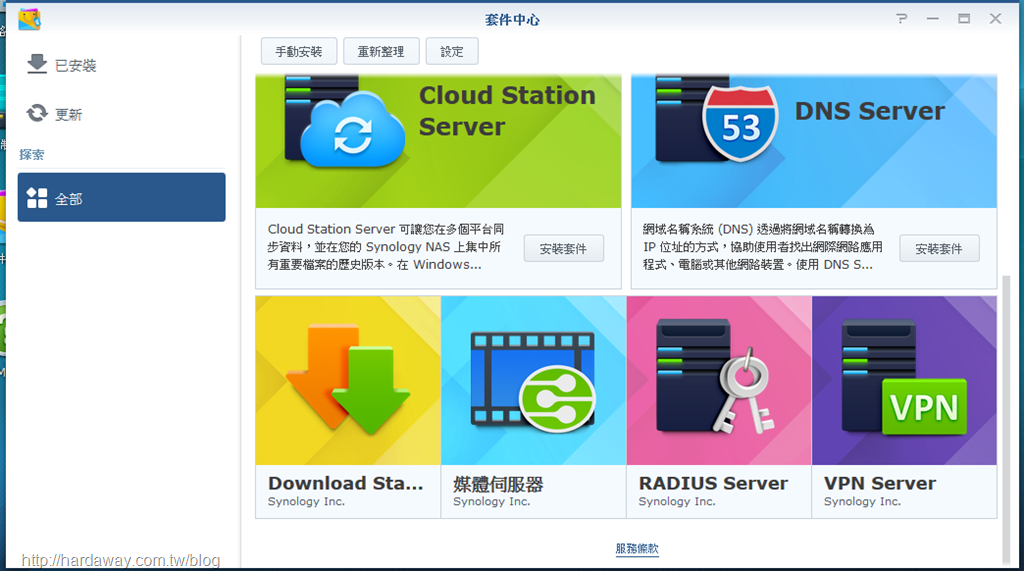This screenshot has height=571, width=1024.
Task: Click the Download Sta... title
Action: 345,483
